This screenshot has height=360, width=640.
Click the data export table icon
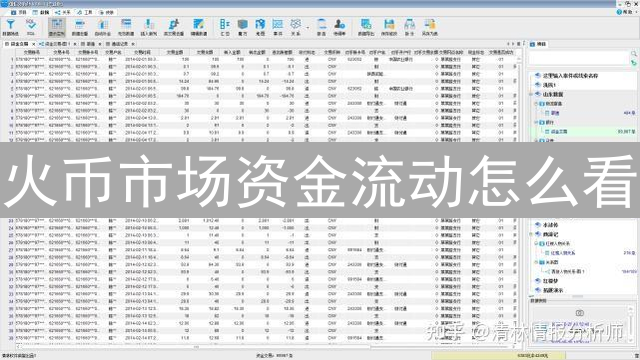[366, 27]
